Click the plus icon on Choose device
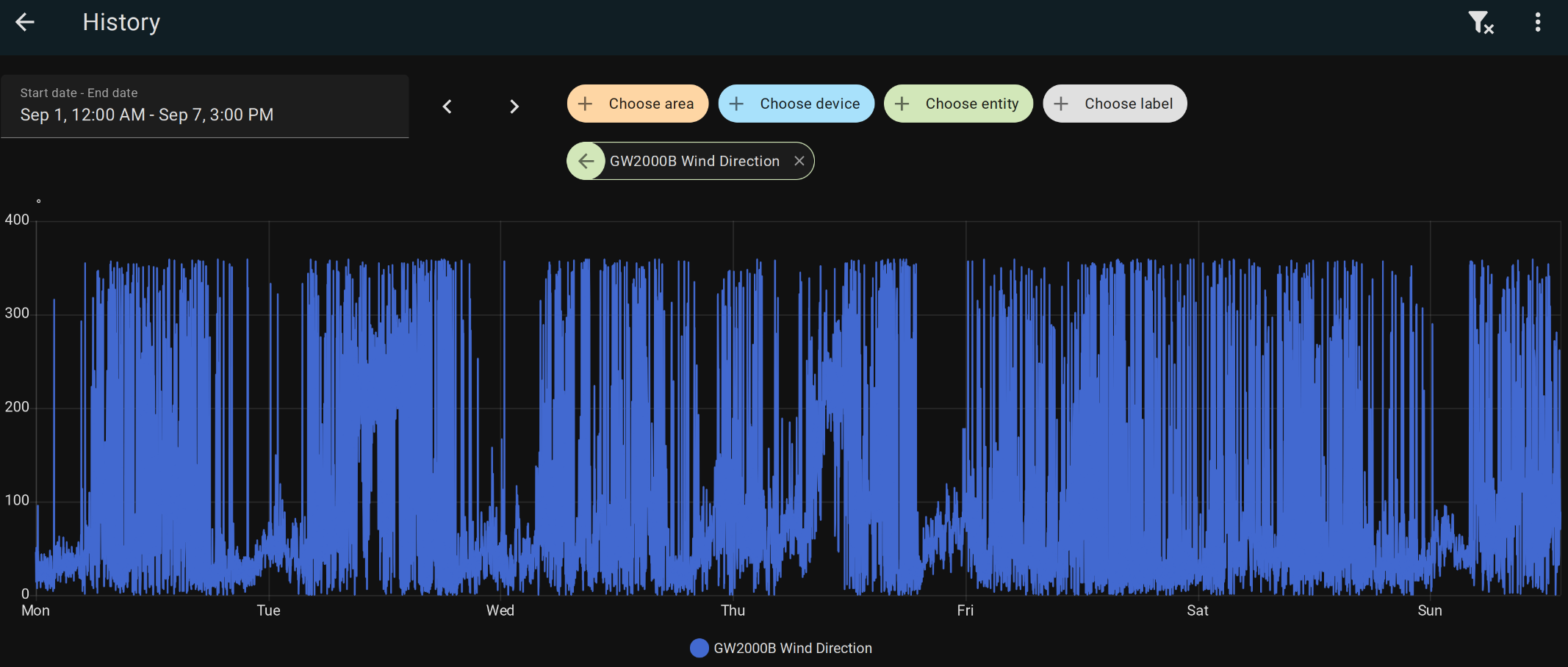Screen dimensions: 1568x667 [x=736, y=104]
